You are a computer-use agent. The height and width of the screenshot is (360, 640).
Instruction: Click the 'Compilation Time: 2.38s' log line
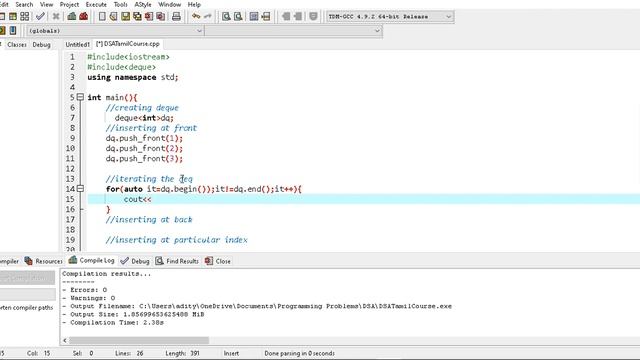tap(113, 322)
